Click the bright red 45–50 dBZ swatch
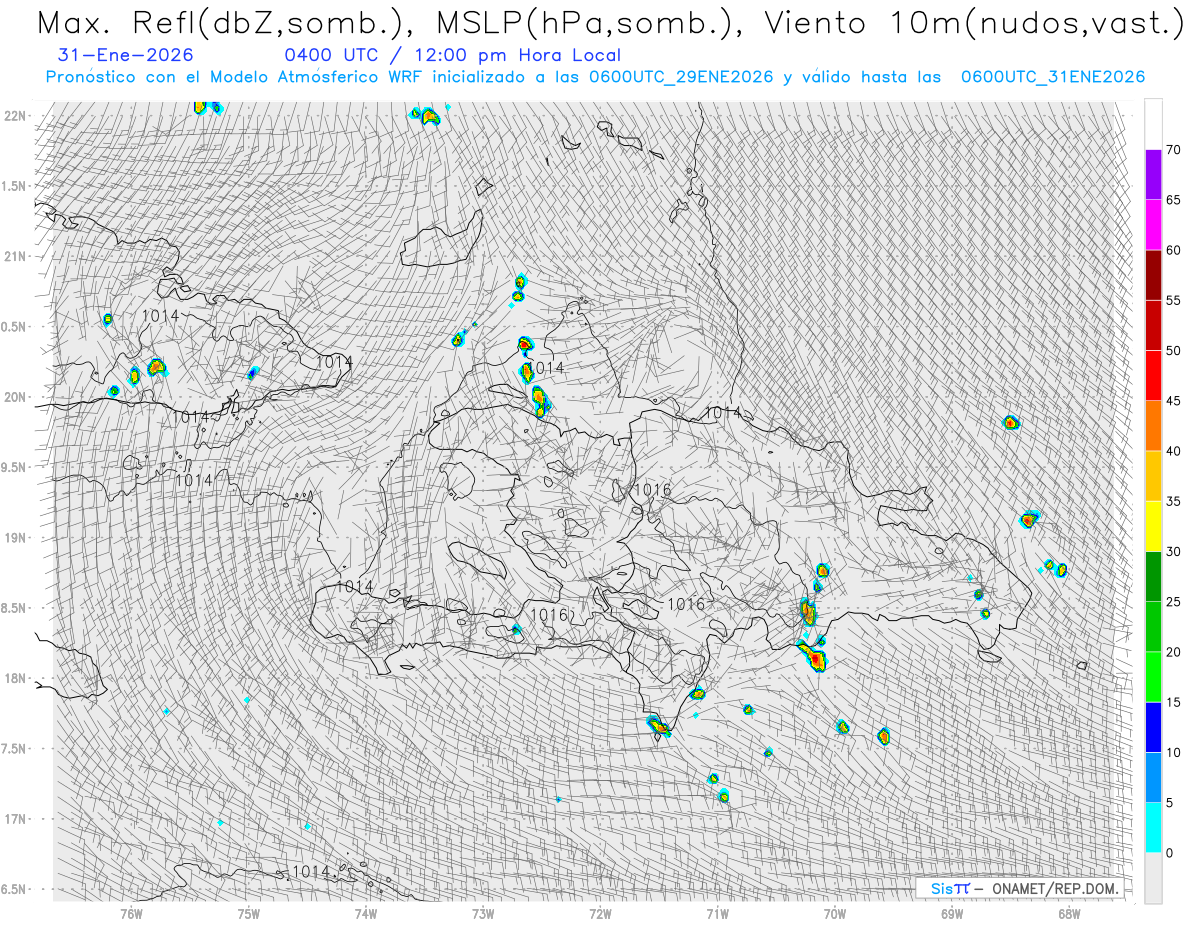The image size is (1200, 927). [x=1153, y=376]
